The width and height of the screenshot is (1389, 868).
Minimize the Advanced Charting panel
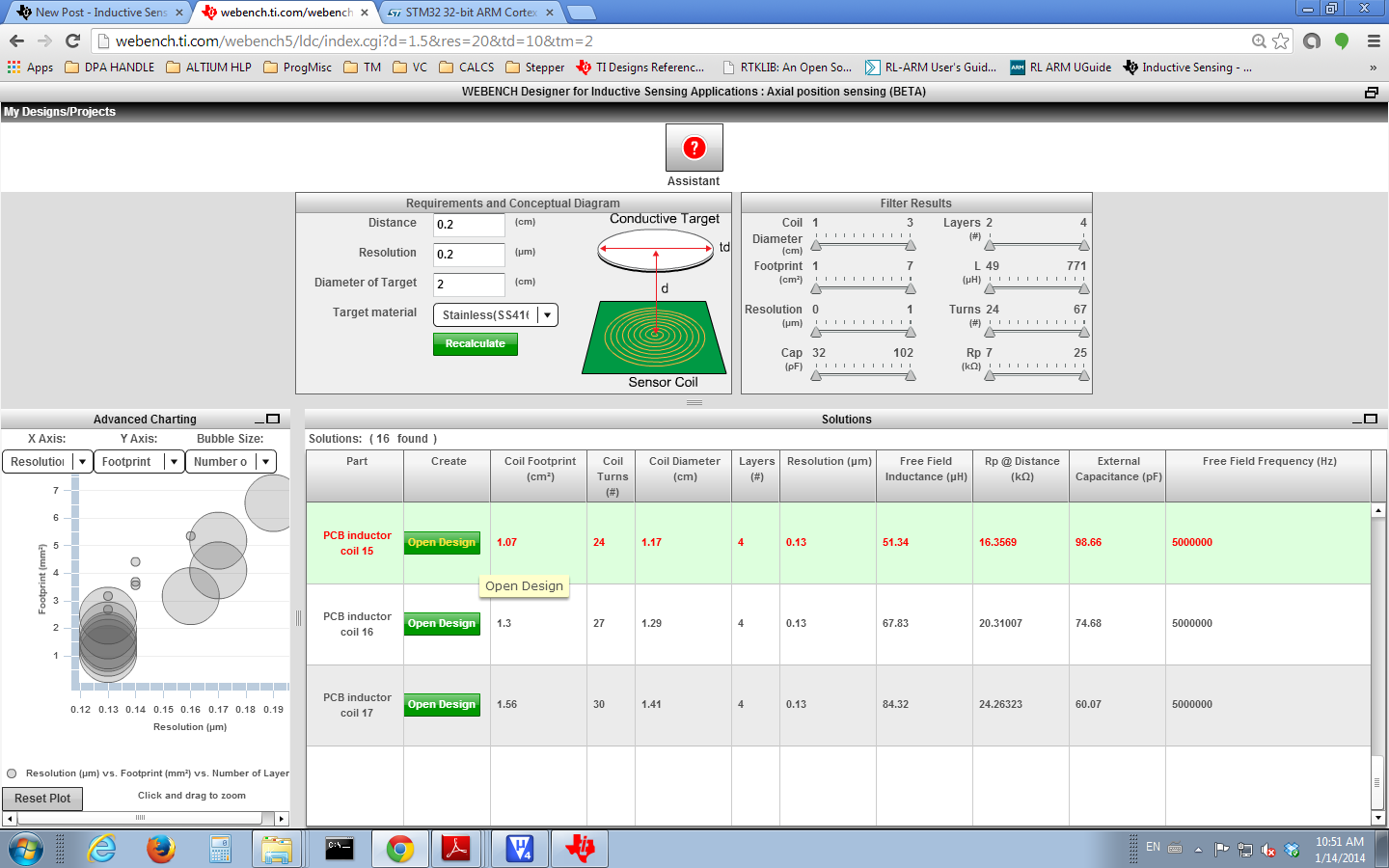[259, 420]
